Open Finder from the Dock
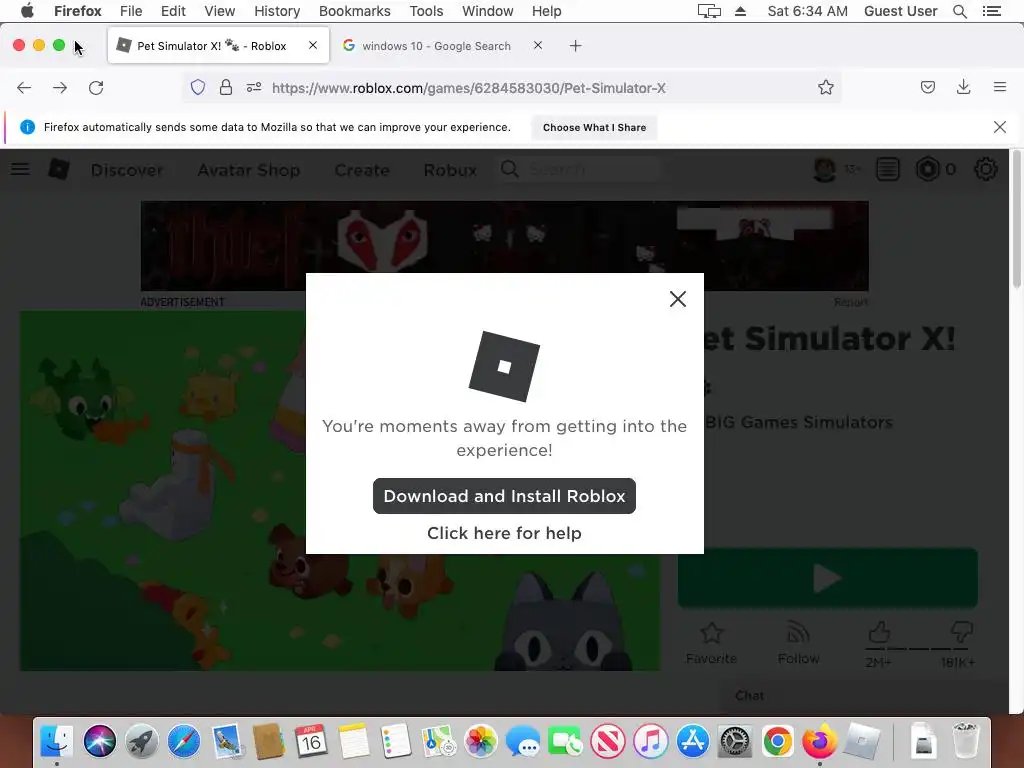 point(57,742)
